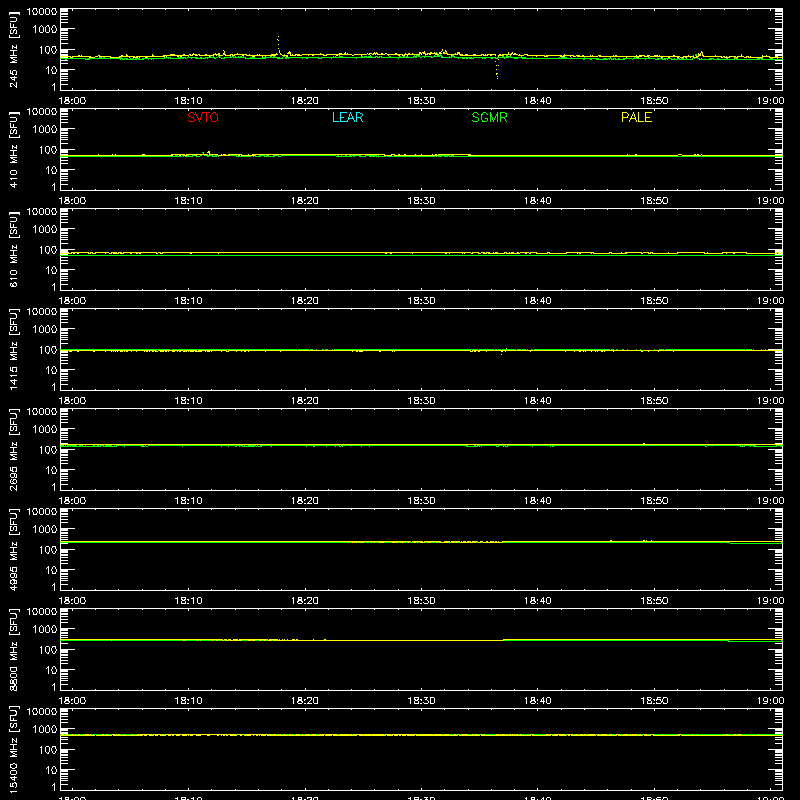Select the 610 MHz [SFU] axis title

pos(13,249)
